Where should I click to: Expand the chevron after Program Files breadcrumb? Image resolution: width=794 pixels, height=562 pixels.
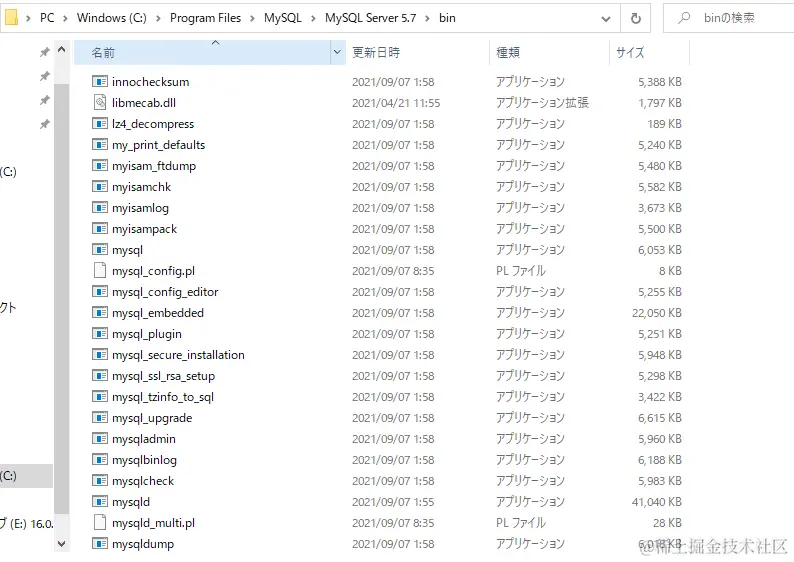(252, 18)
